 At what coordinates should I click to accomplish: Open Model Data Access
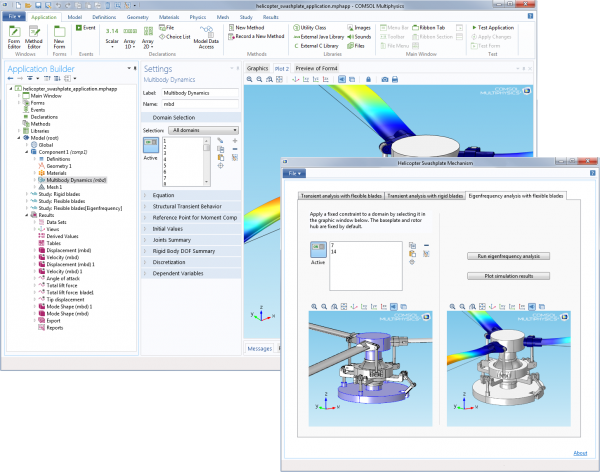click(x=206, y=37)
